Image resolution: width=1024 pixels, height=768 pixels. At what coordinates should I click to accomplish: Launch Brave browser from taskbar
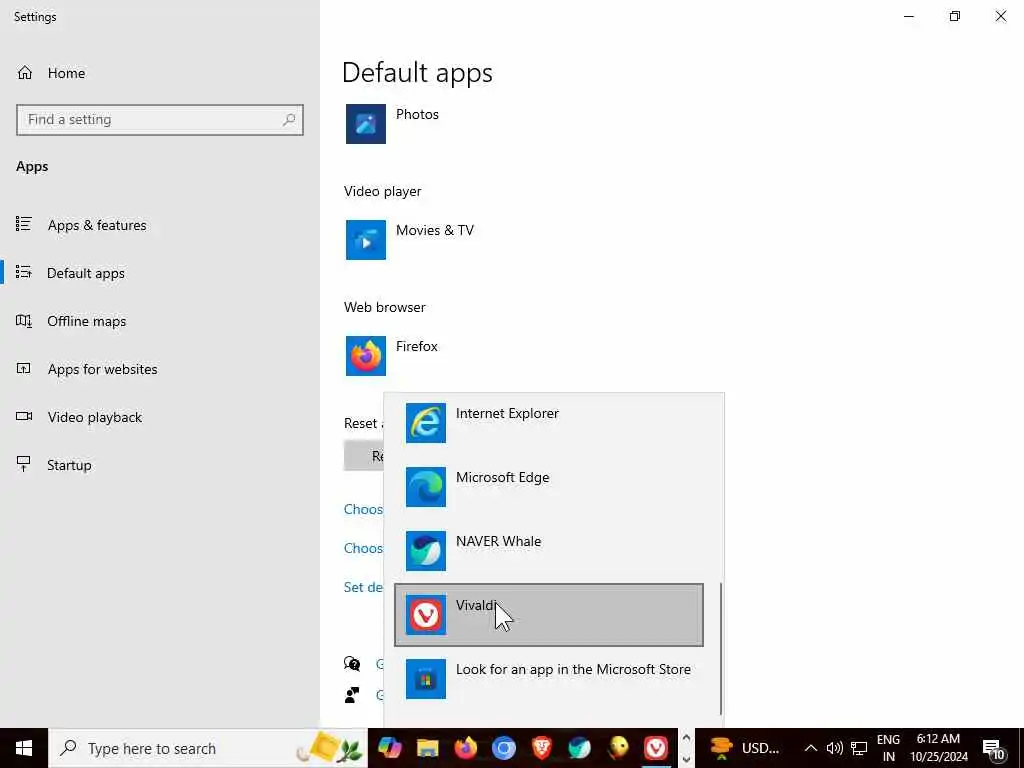pos(541,748)
